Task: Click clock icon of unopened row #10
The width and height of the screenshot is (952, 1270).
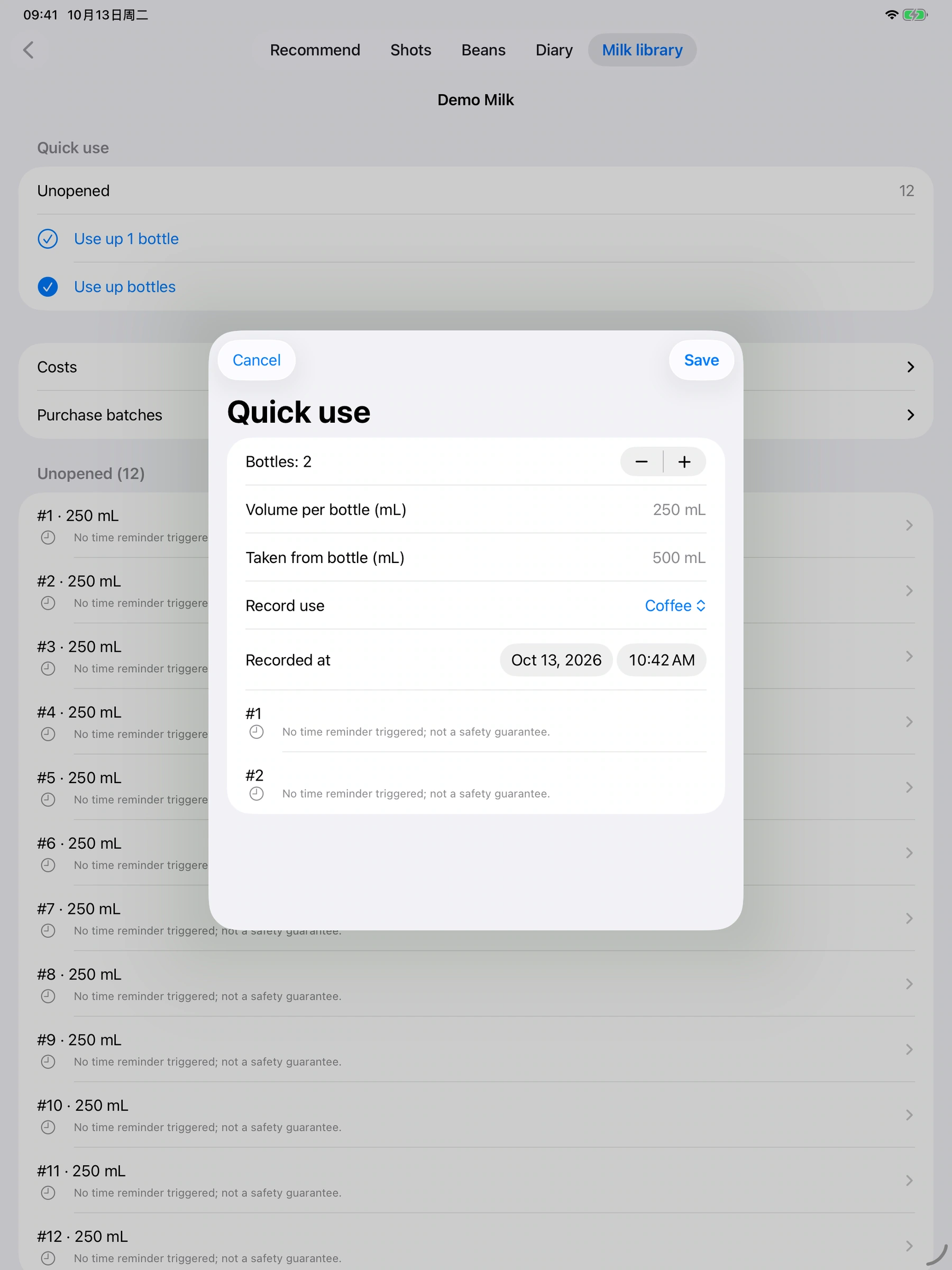Action: pos(48,1127)
